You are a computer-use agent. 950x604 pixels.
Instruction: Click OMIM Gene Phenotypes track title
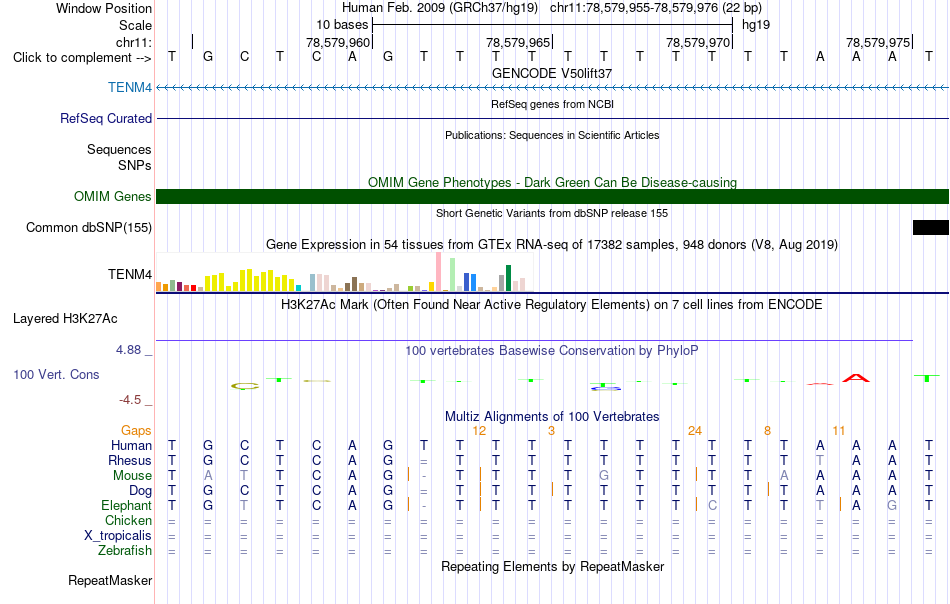click(552, 182)
